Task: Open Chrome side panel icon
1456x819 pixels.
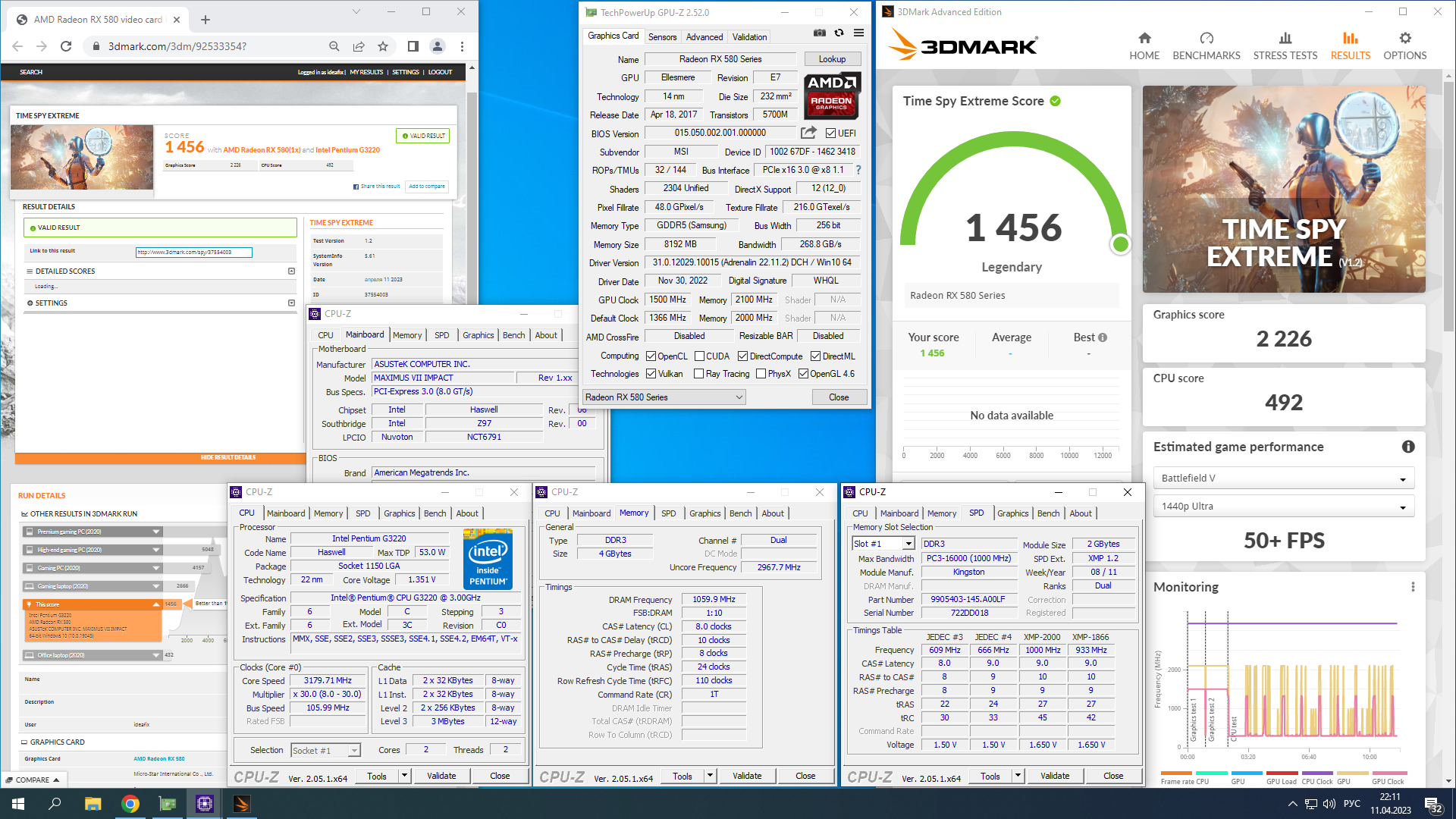Action: click(x=413, y=46)
